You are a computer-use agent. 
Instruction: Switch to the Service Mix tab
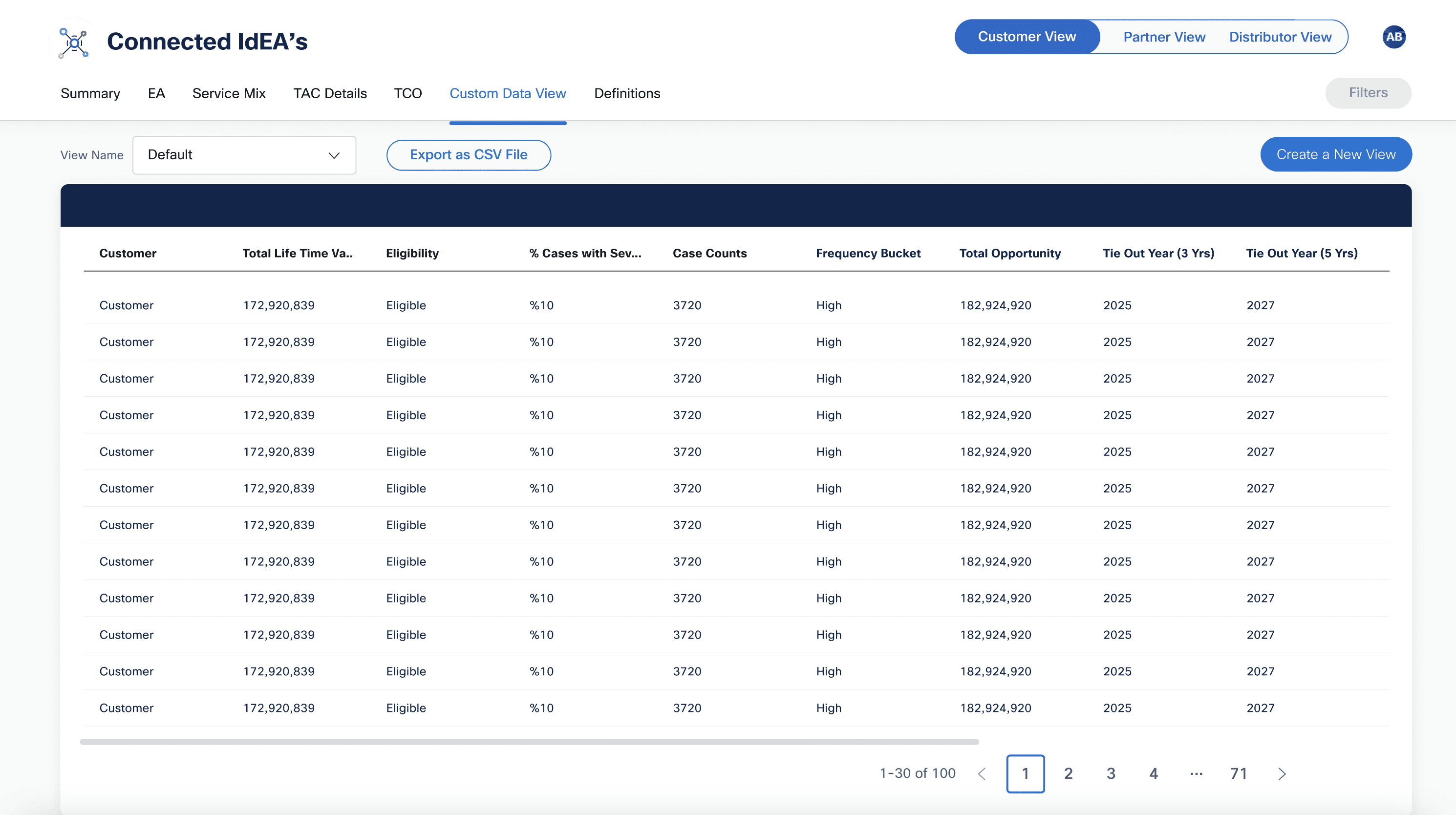coord(229,93)
